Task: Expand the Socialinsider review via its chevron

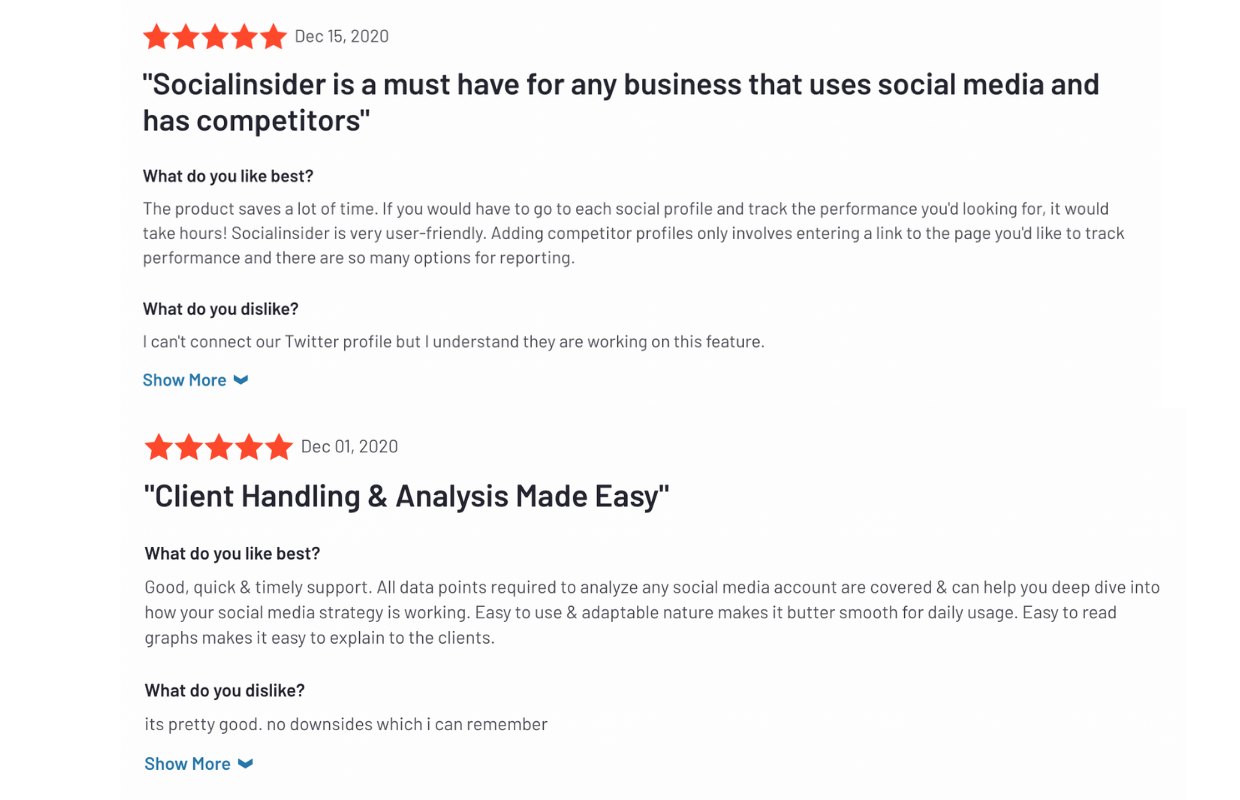Action: point(241,380)
